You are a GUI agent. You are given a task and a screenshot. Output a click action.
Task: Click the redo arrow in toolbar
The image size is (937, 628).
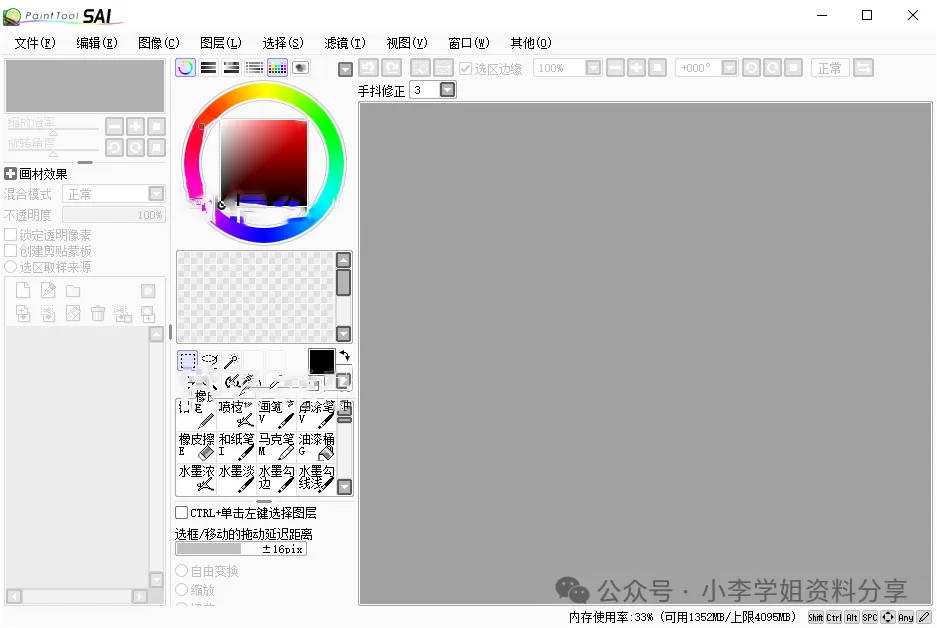[x=392, y=68]
